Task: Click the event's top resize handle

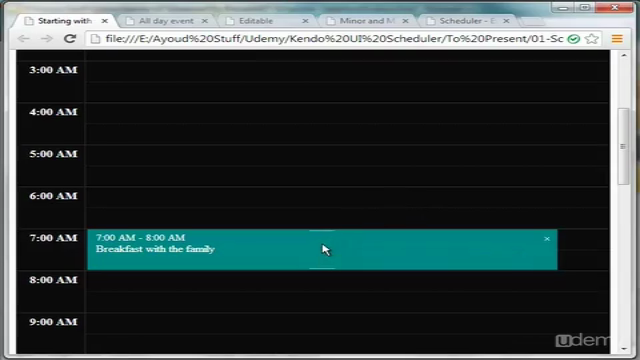Action: coord(322,231)
